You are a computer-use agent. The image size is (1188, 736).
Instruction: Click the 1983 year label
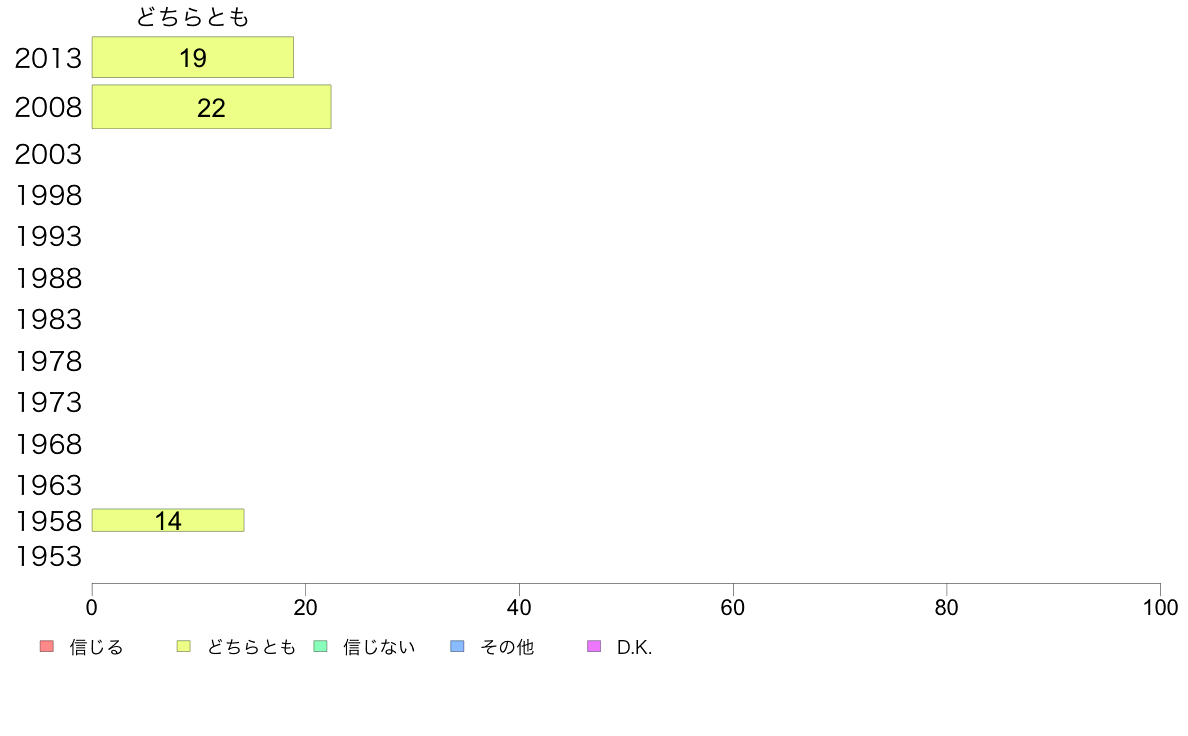(48, 319)
